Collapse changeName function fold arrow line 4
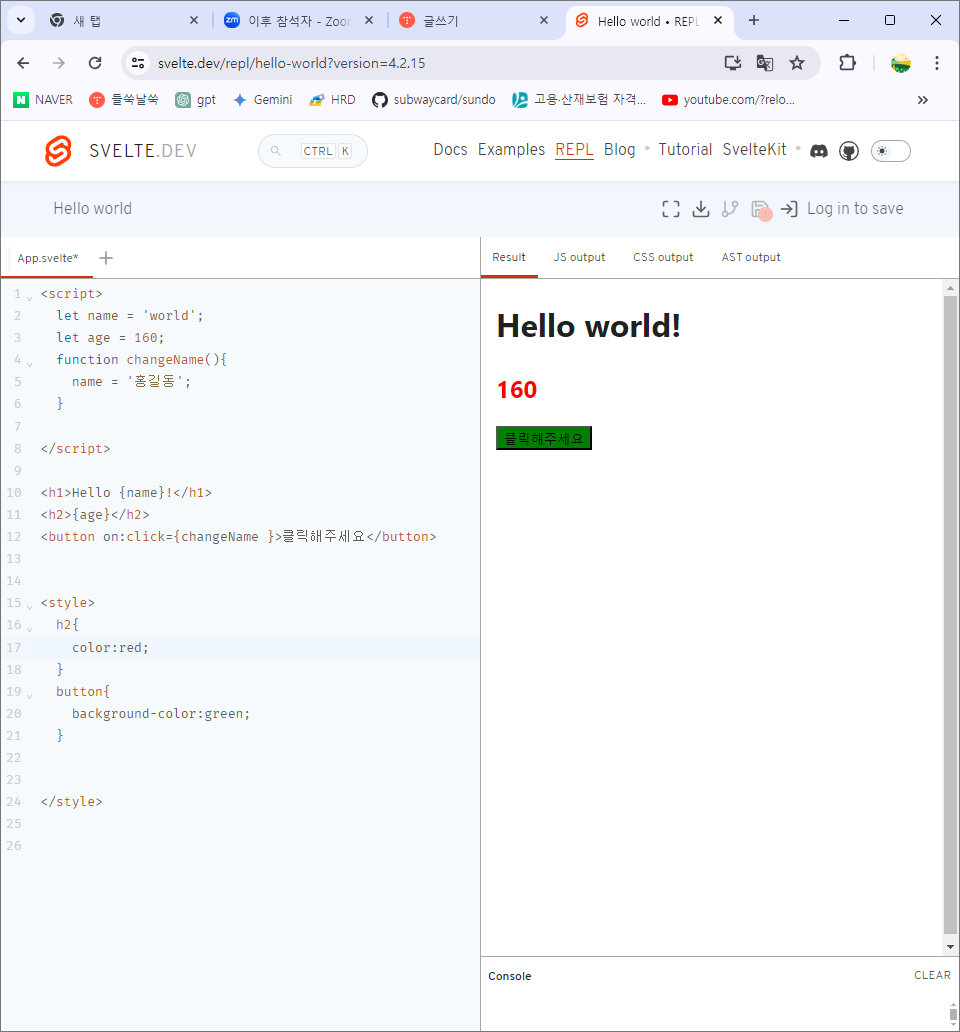 click(30, 363)
